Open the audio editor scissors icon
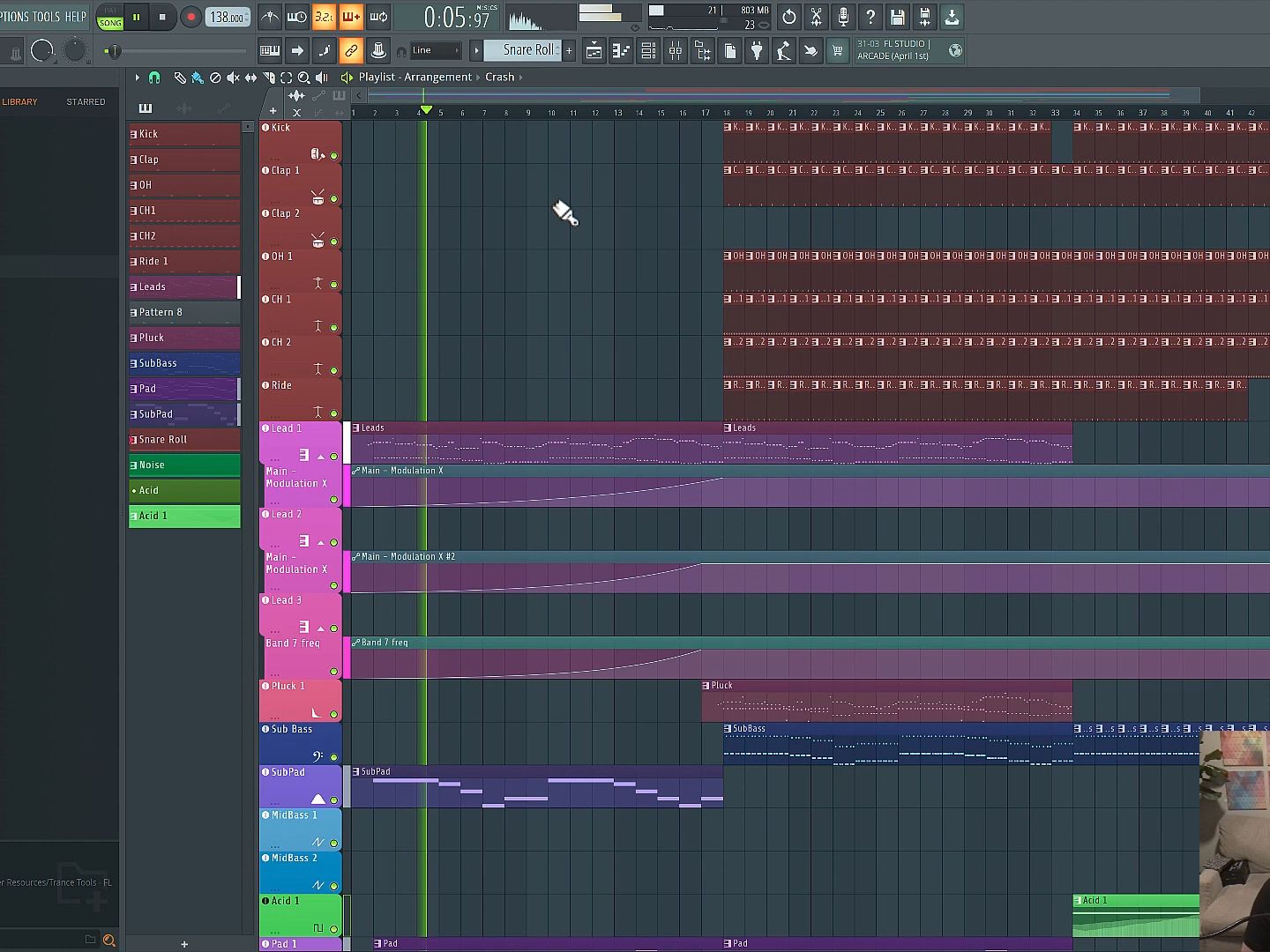The width and height of the screenshot is (1270, 952). (817, 17)
